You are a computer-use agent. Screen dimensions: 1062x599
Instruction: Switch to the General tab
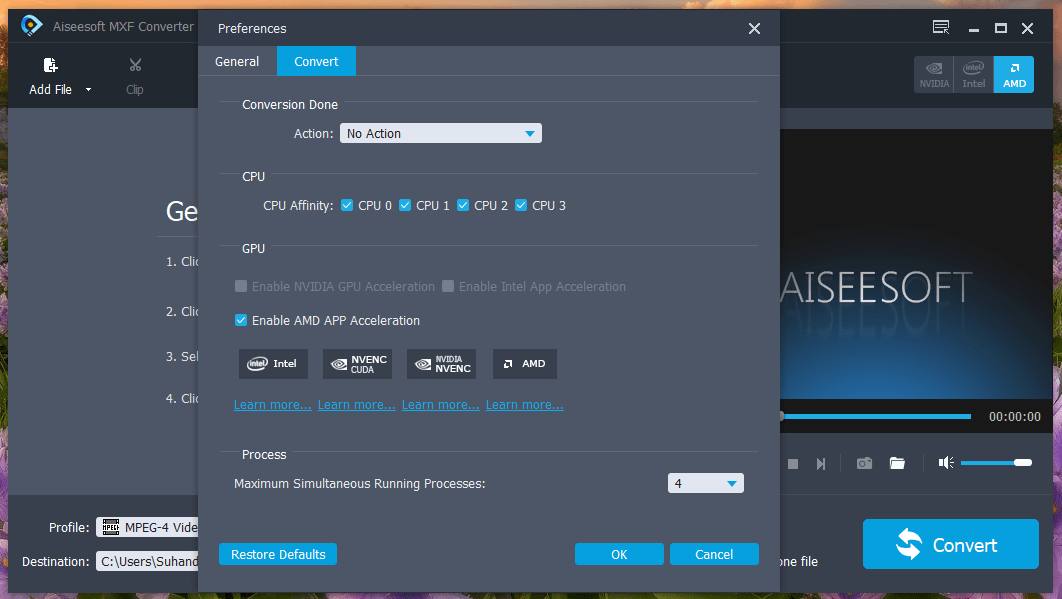point(237,62)
